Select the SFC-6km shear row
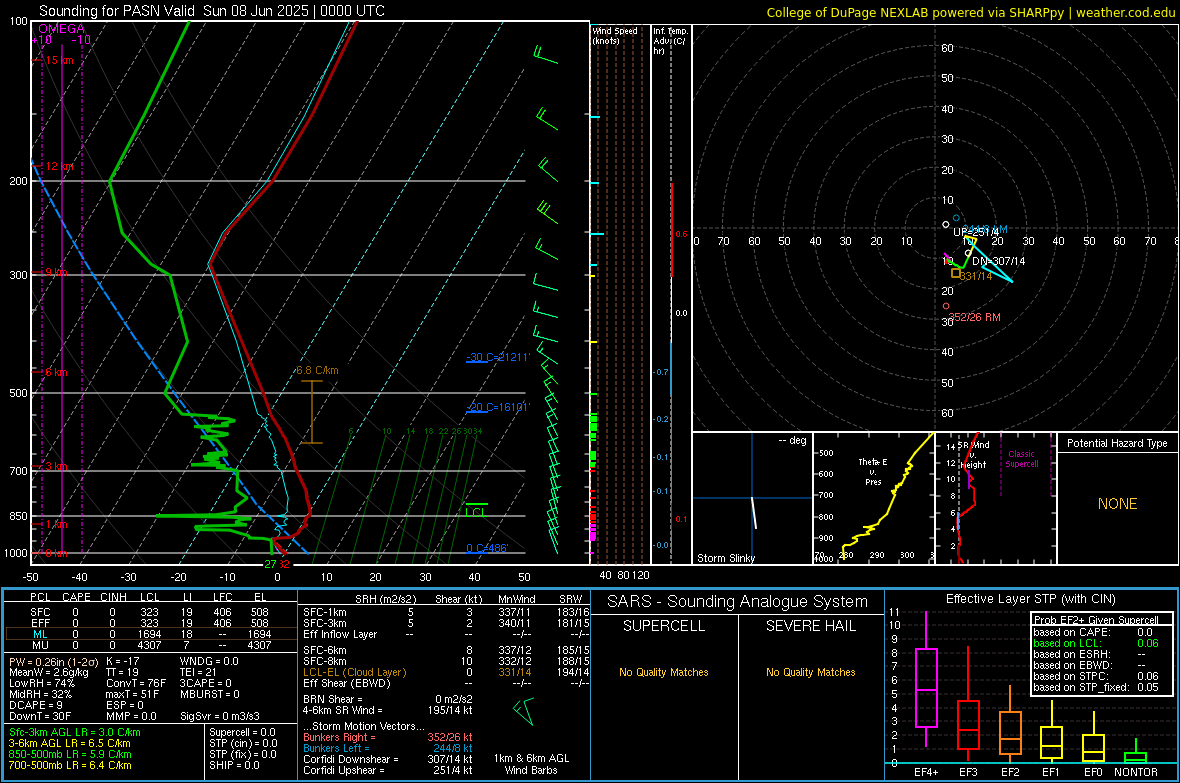 pos(446,650)
